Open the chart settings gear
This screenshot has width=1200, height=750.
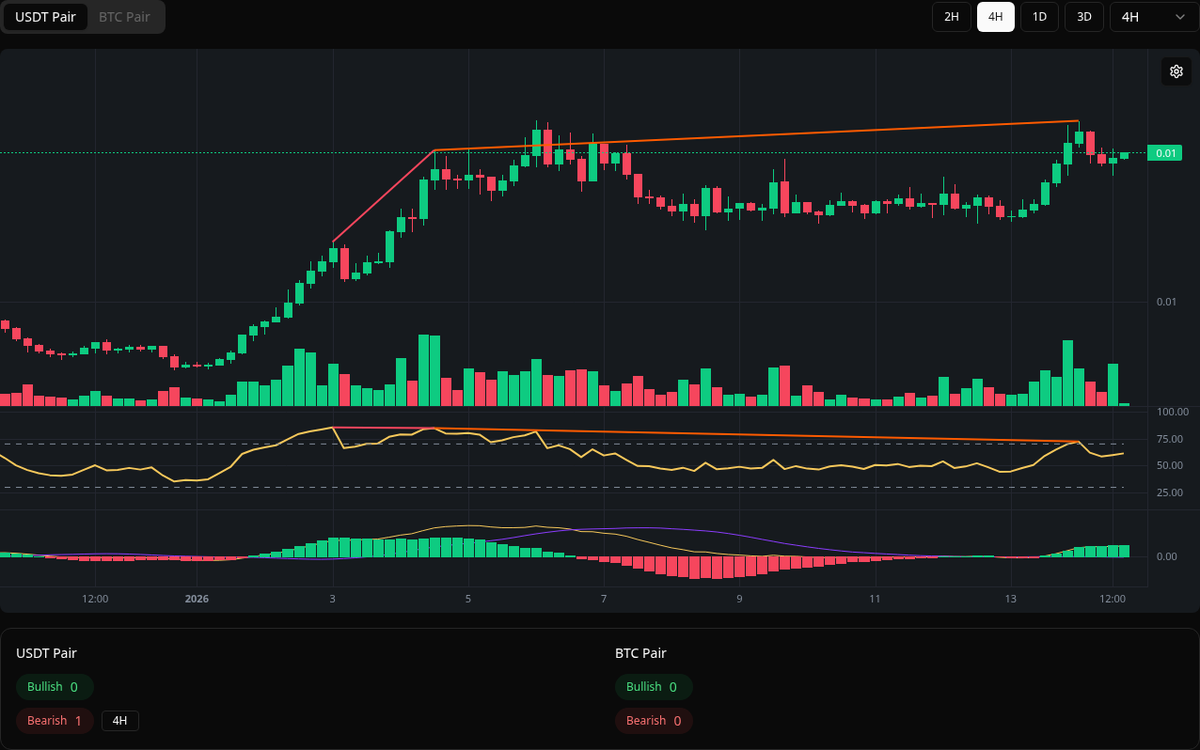click(1176, 71)
